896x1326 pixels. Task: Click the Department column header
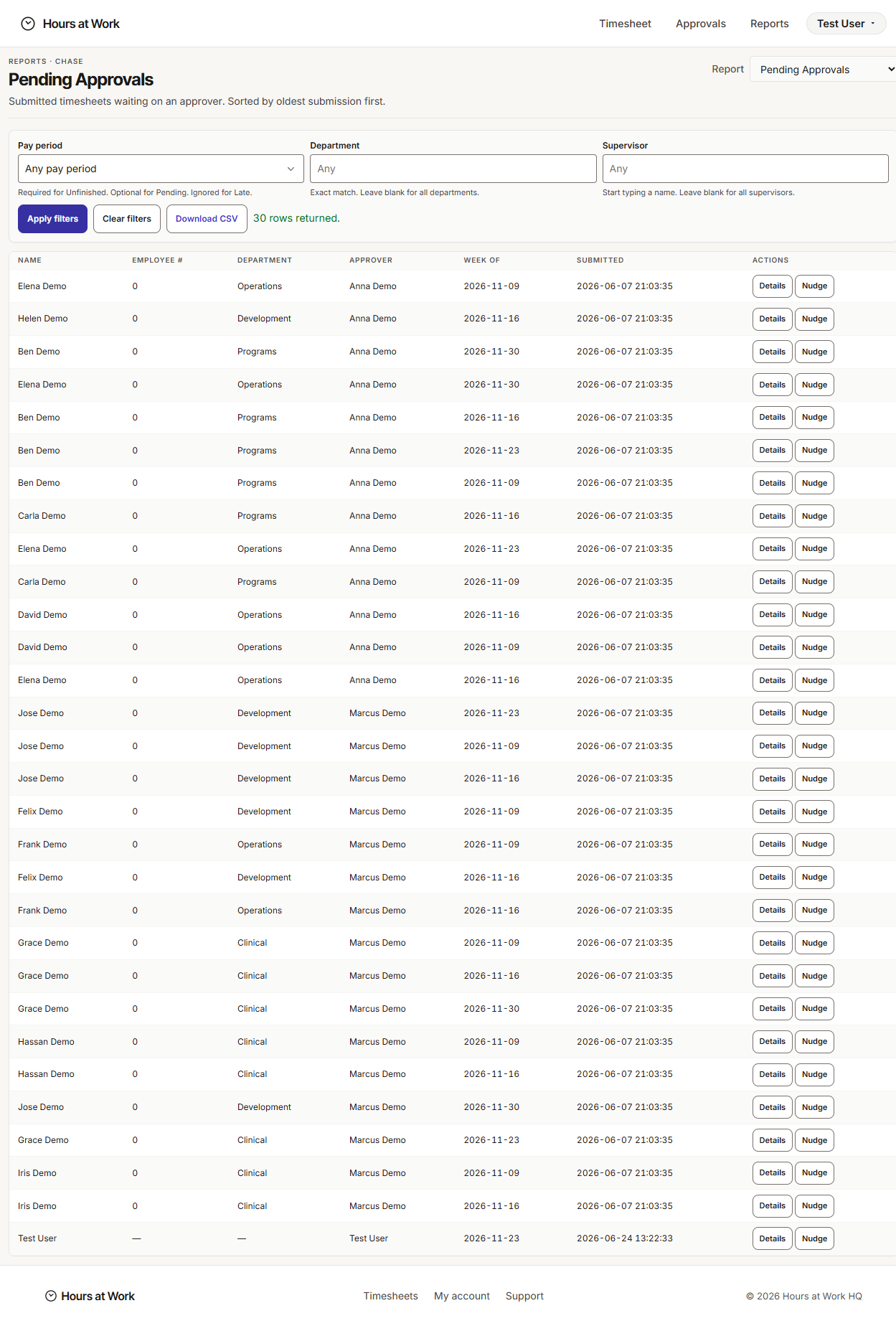pyautogui.click(x=265, y=260)
